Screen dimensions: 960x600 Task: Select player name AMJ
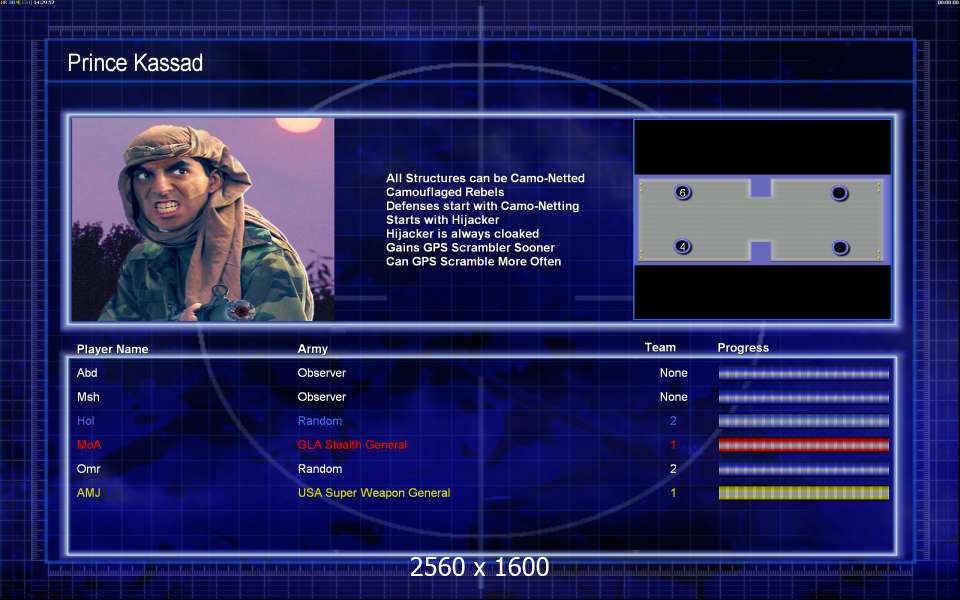[x=89, y=493]
